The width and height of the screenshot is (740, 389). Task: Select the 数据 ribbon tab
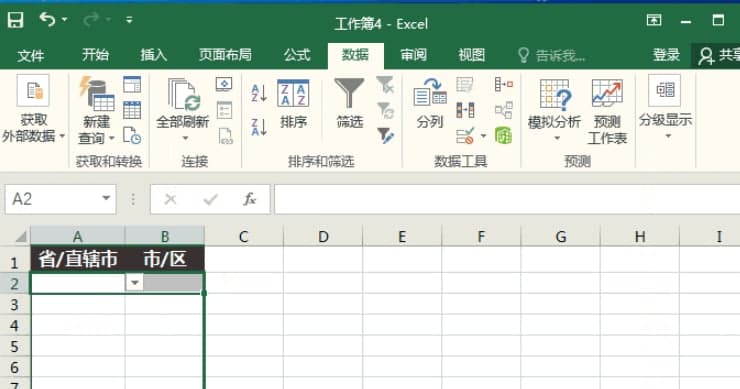355,55
